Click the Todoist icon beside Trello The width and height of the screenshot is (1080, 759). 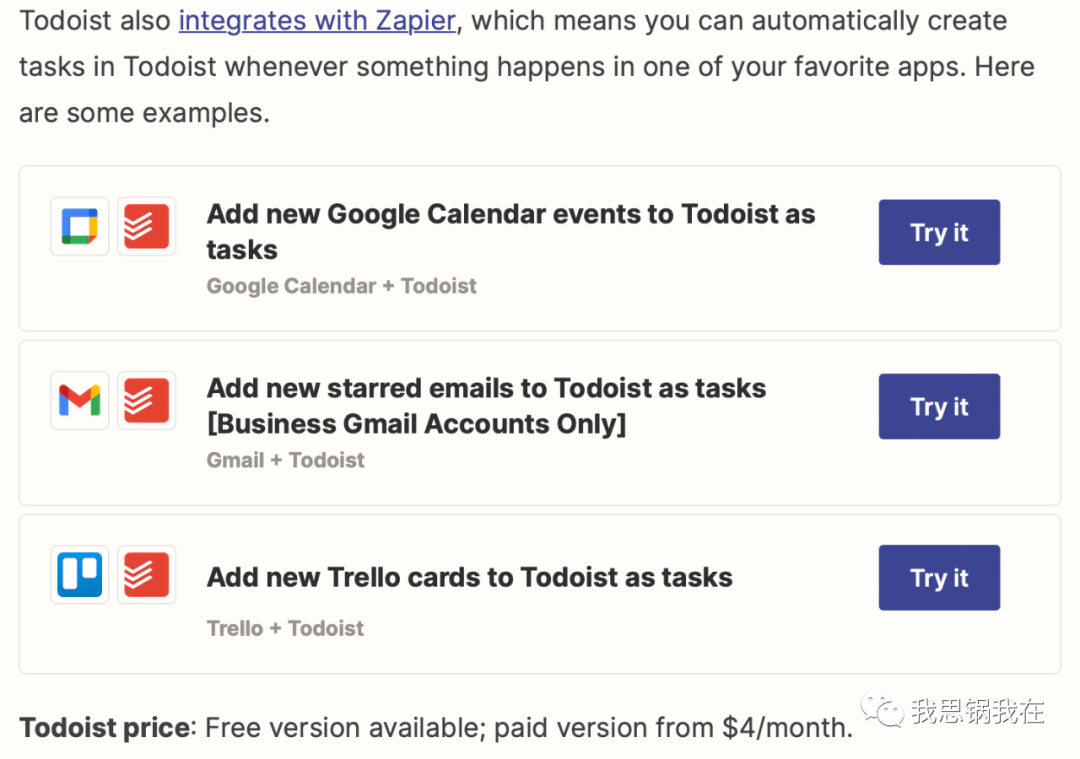point(146,575)
